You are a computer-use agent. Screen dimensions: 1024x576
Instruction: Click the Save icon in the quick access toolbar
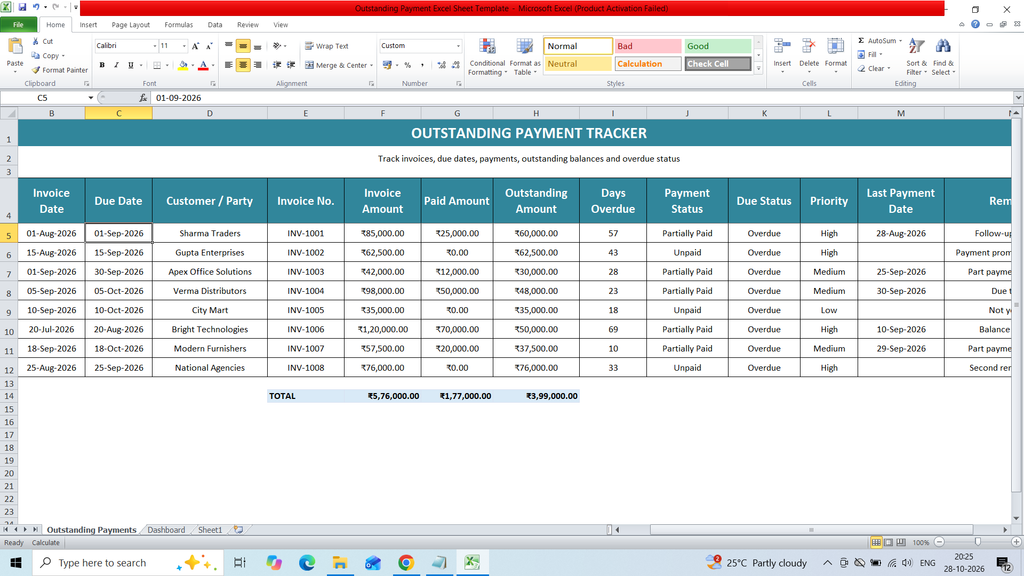[22, 7]
